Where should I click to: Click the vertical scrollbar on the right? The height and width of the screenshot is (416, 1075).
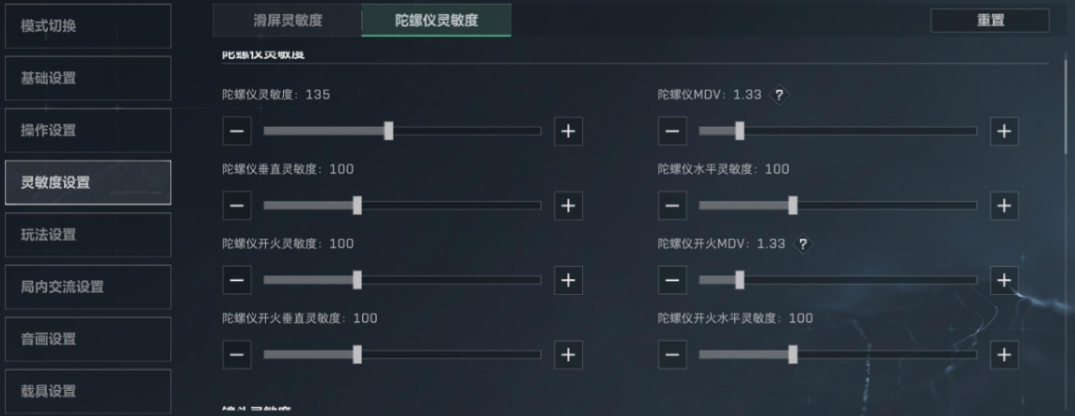(x=1067, y=106)
